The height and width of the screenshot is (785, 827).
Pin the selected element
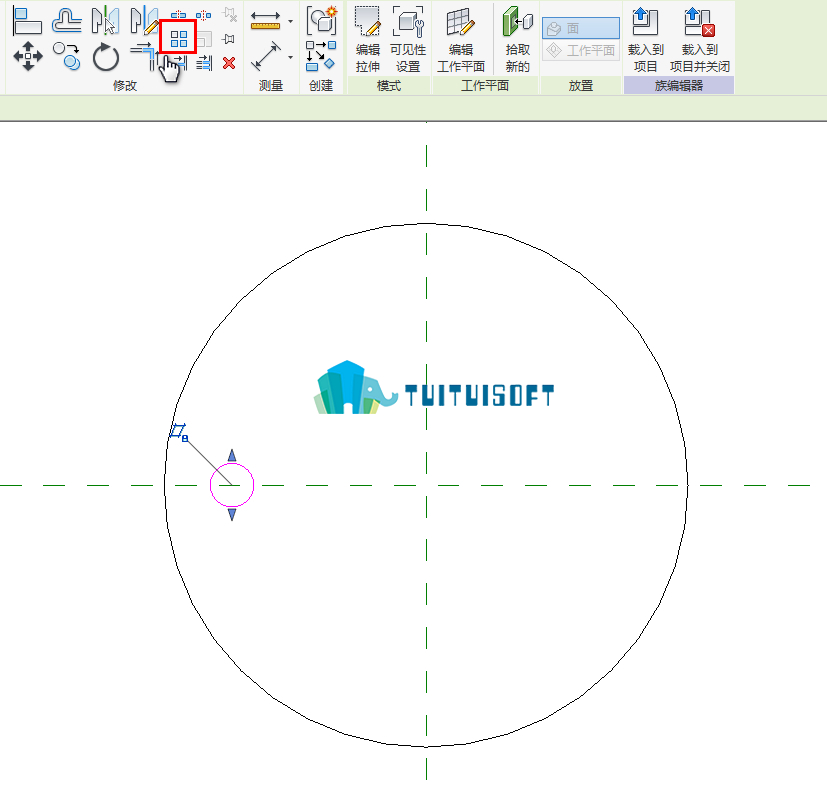coord(228,39)
